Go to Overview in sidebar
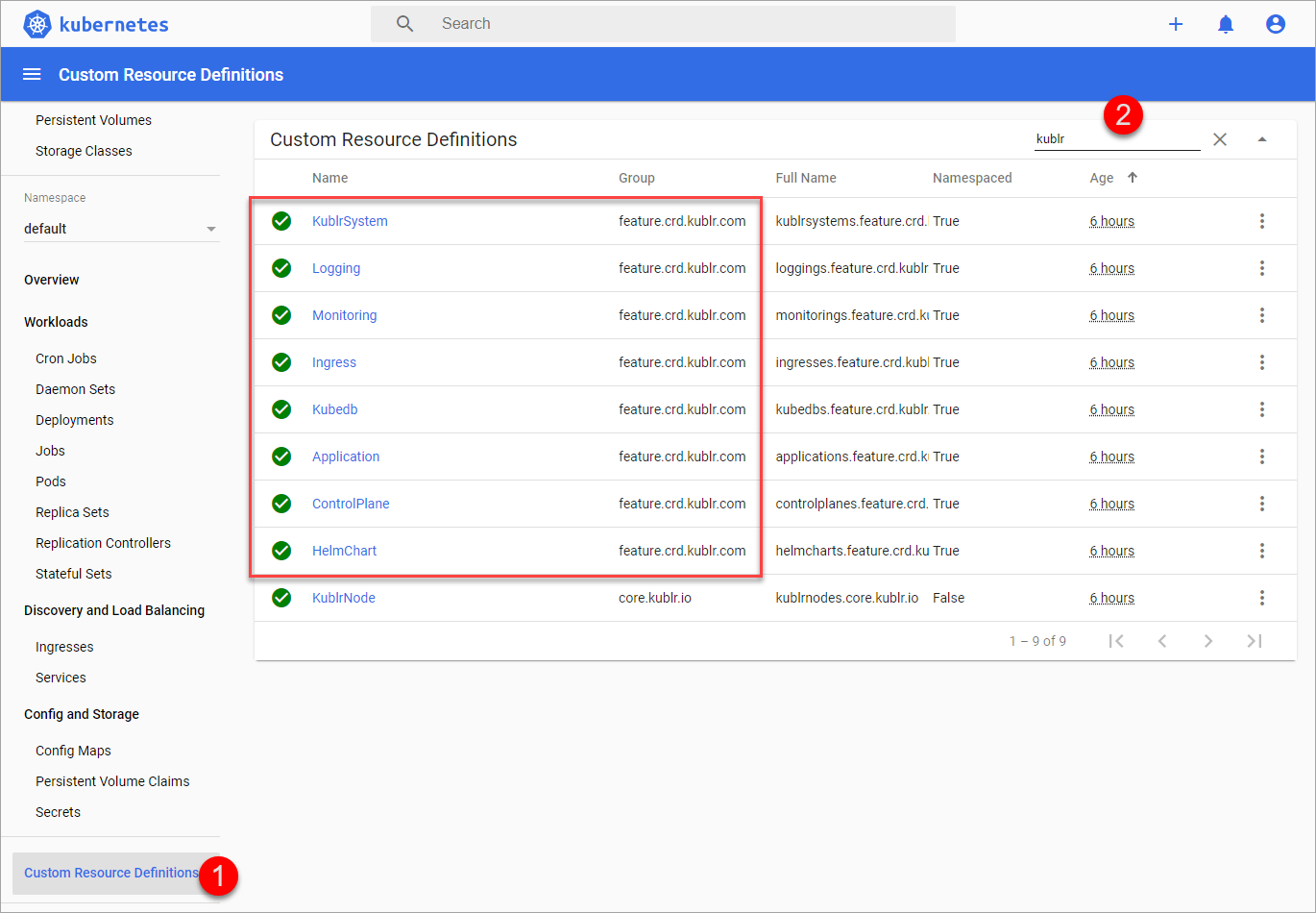The width and height of the screenshot is (1316, 913). pyautogui.click(x=52, y=280)
